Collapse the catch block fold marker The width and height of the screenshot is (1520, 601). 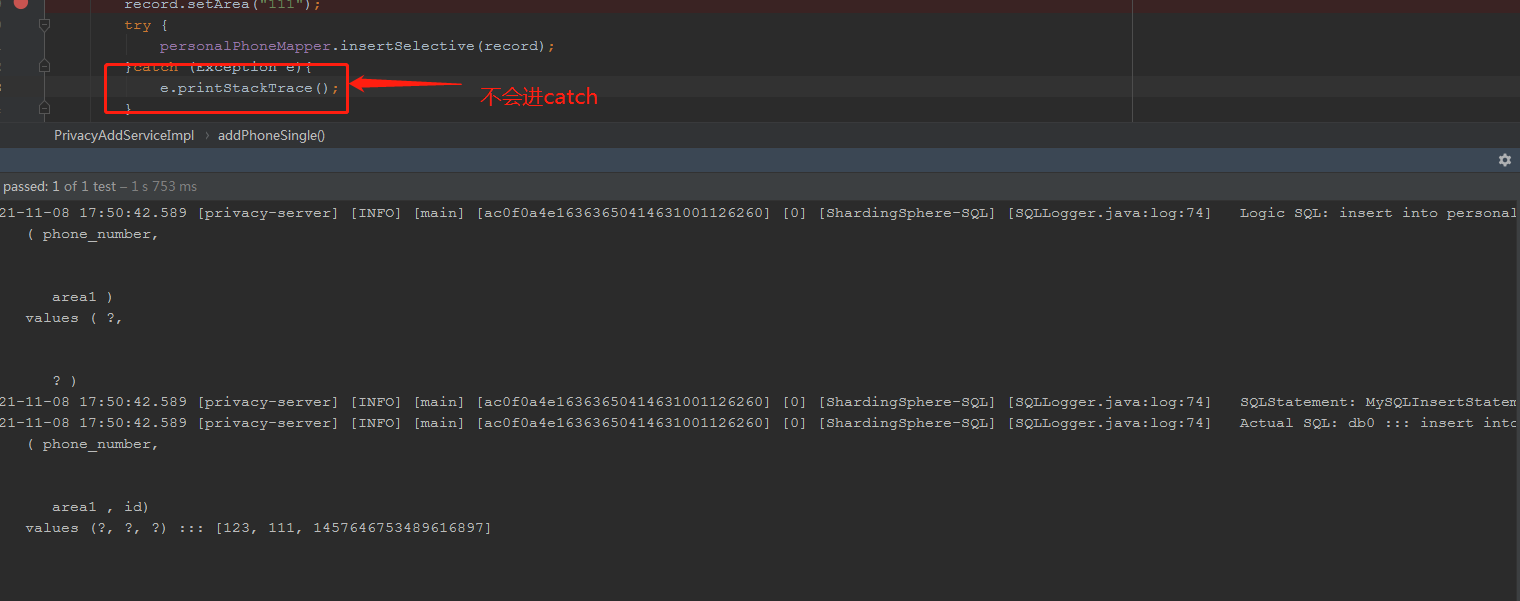(44, 66)
